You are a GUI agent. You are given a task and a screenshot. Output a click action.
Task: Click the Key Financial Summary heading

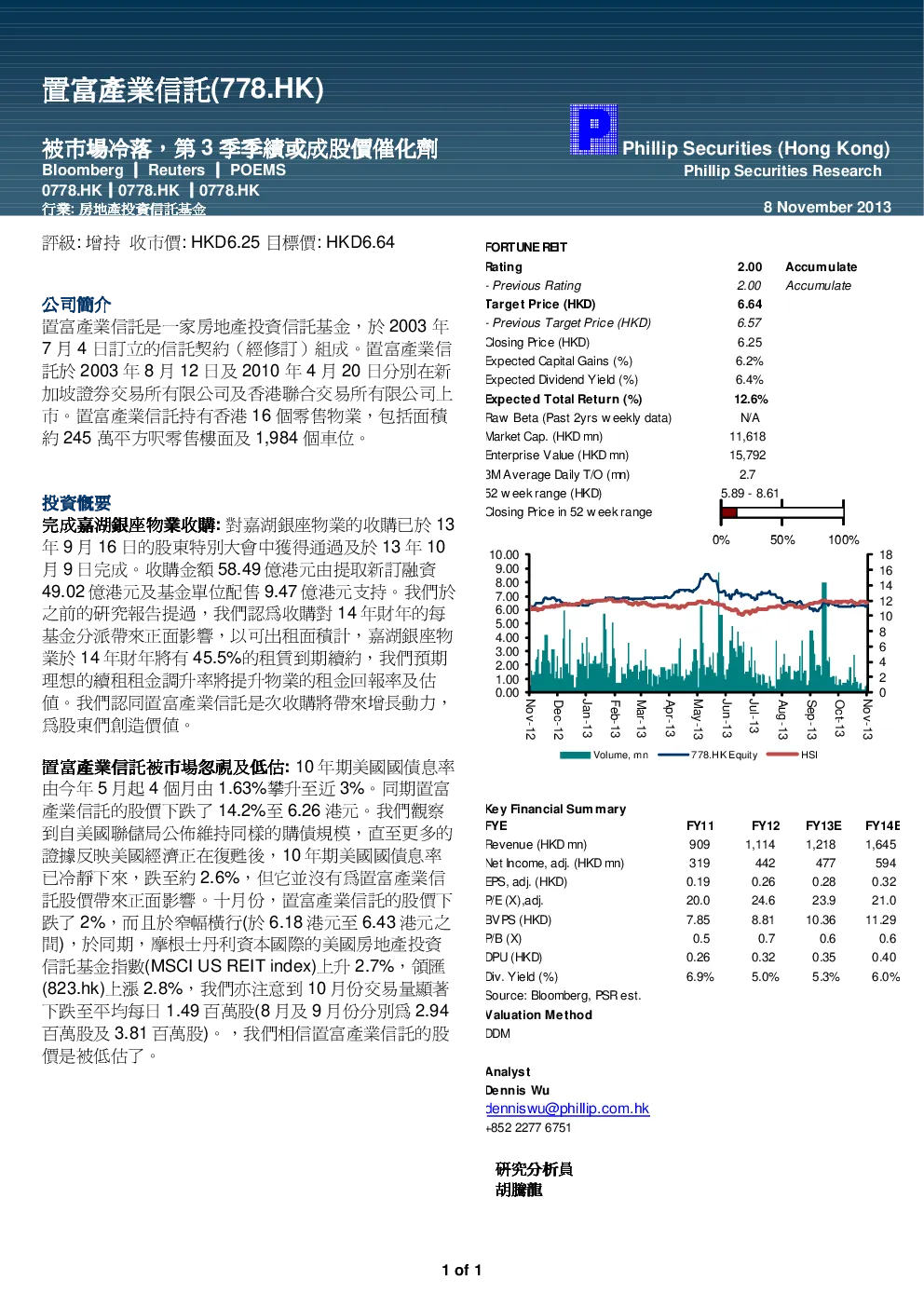(x=555, y=809)
